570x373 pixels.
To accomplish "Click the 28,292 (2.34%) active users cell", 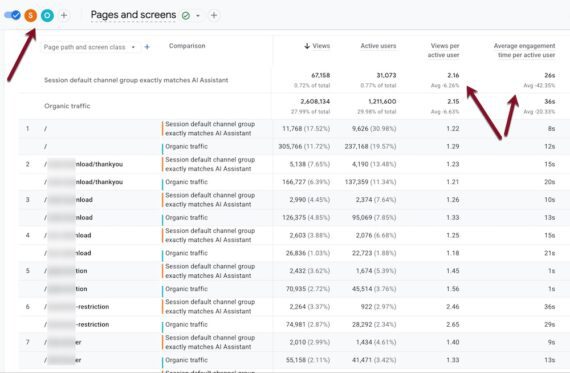I will [374, 324].
